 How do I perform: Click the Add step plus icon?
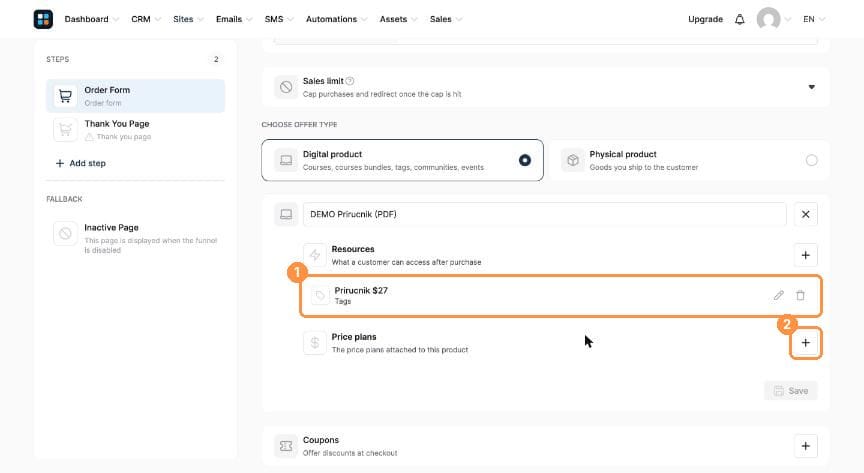coord(60,163)
